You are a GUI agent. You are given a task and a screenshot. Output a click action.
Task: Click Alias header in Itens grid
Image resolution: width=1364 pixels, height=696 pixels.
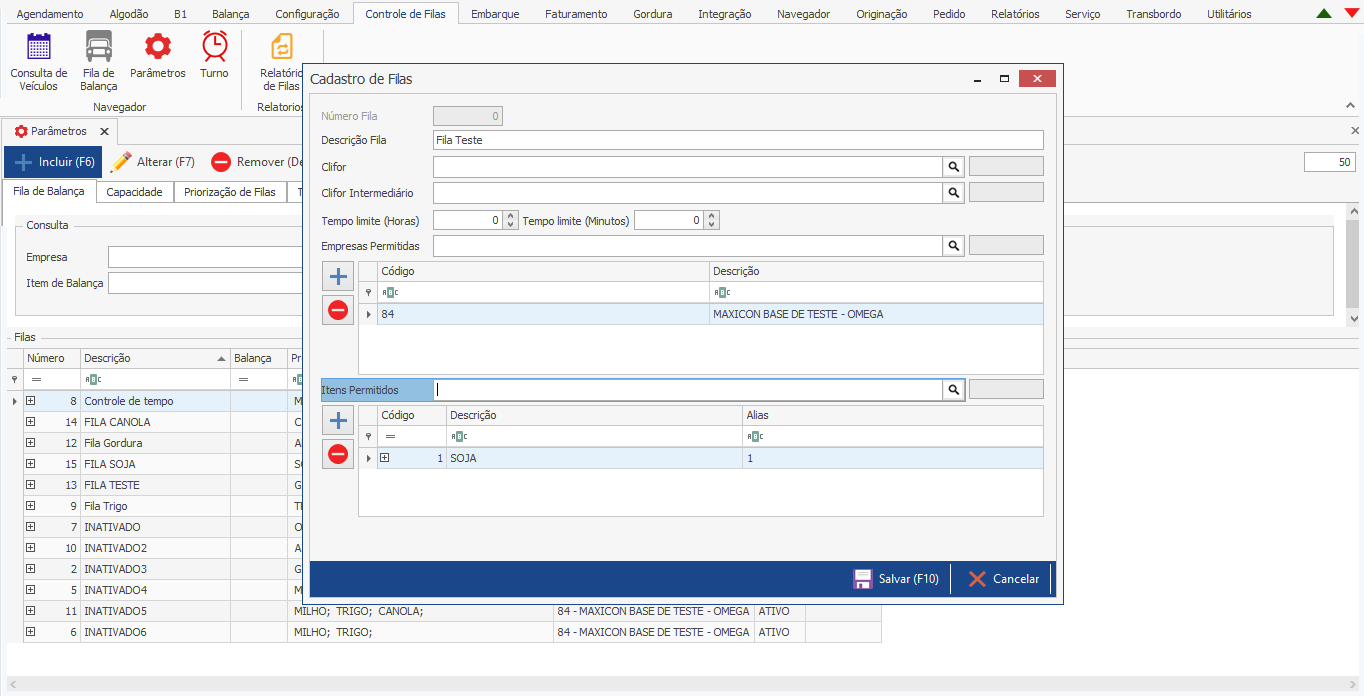[x=893, y=415]
